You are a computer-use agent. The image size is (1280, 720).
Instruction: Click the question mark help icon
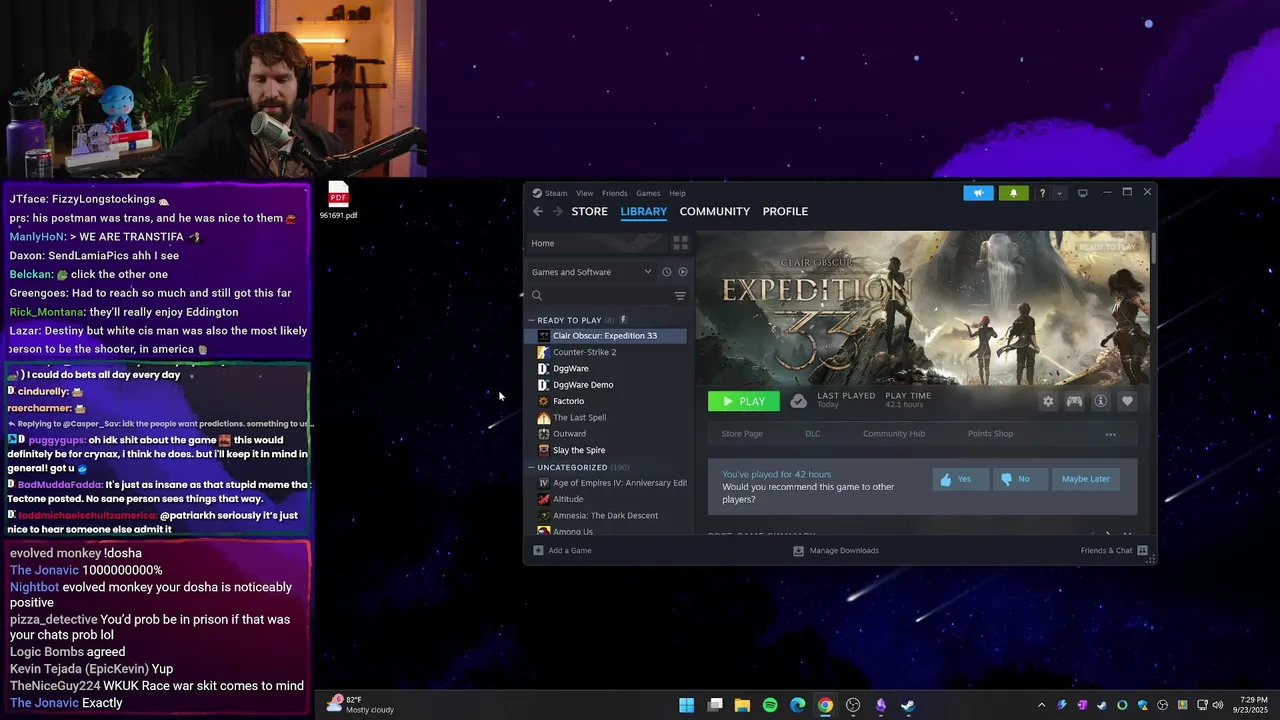1042,193
